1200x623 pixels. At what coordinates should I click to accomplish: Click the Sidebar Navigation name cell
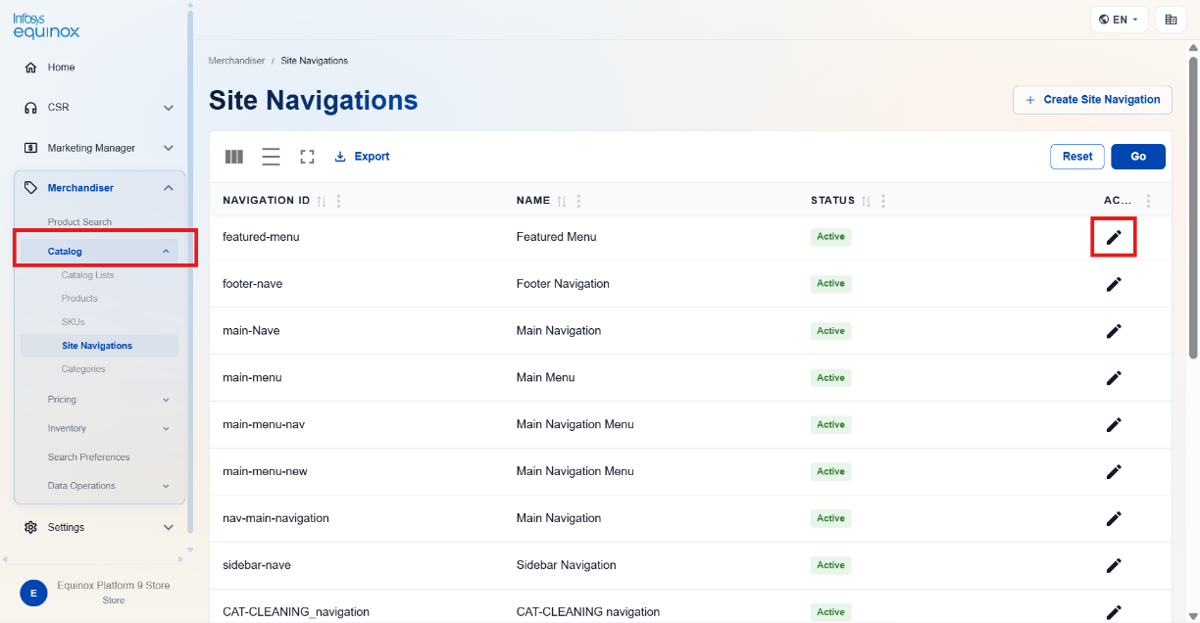pos(566,565)
